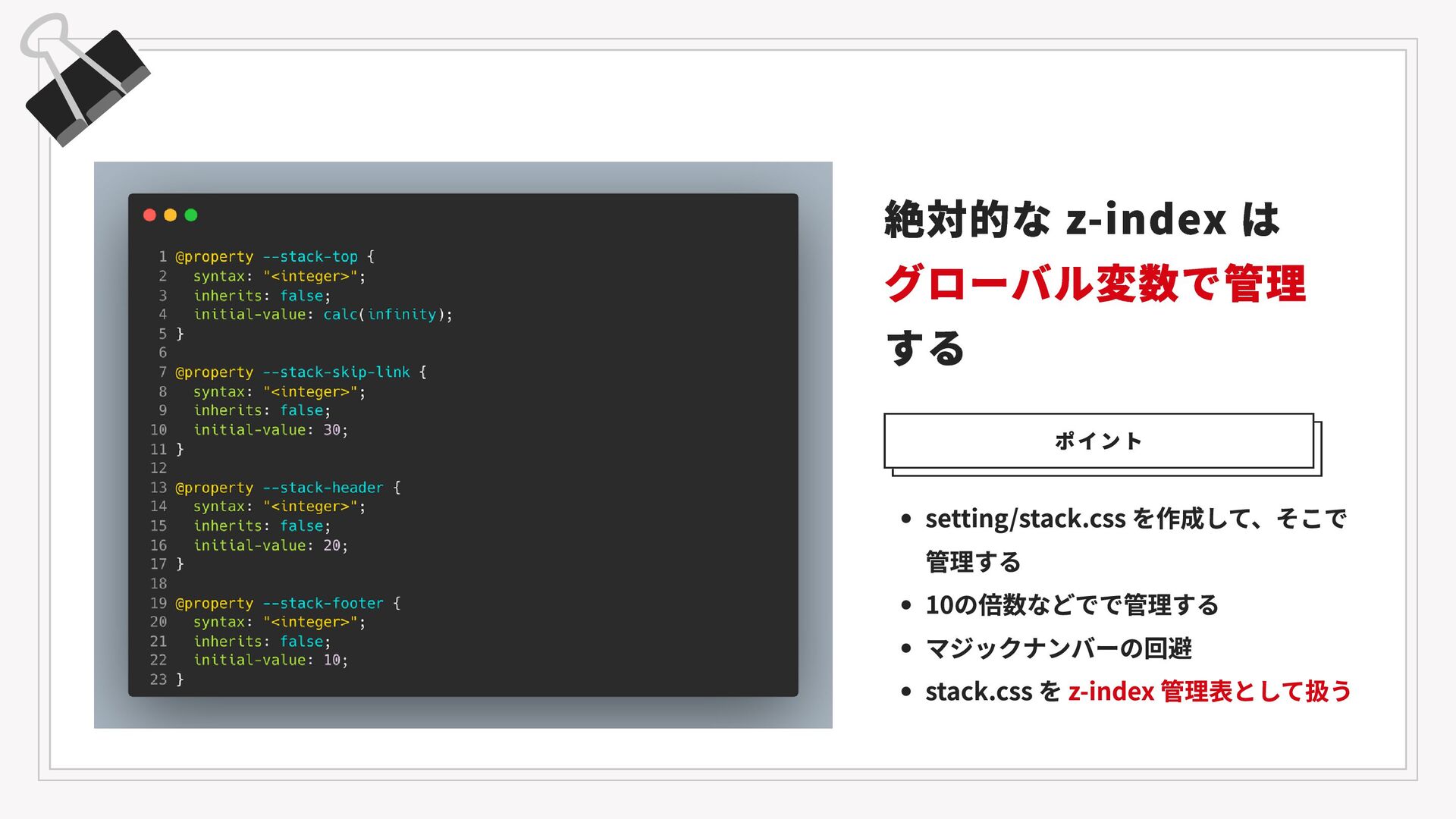Click the マジックナンバーの回避 bullet

tap(1058, 648)
